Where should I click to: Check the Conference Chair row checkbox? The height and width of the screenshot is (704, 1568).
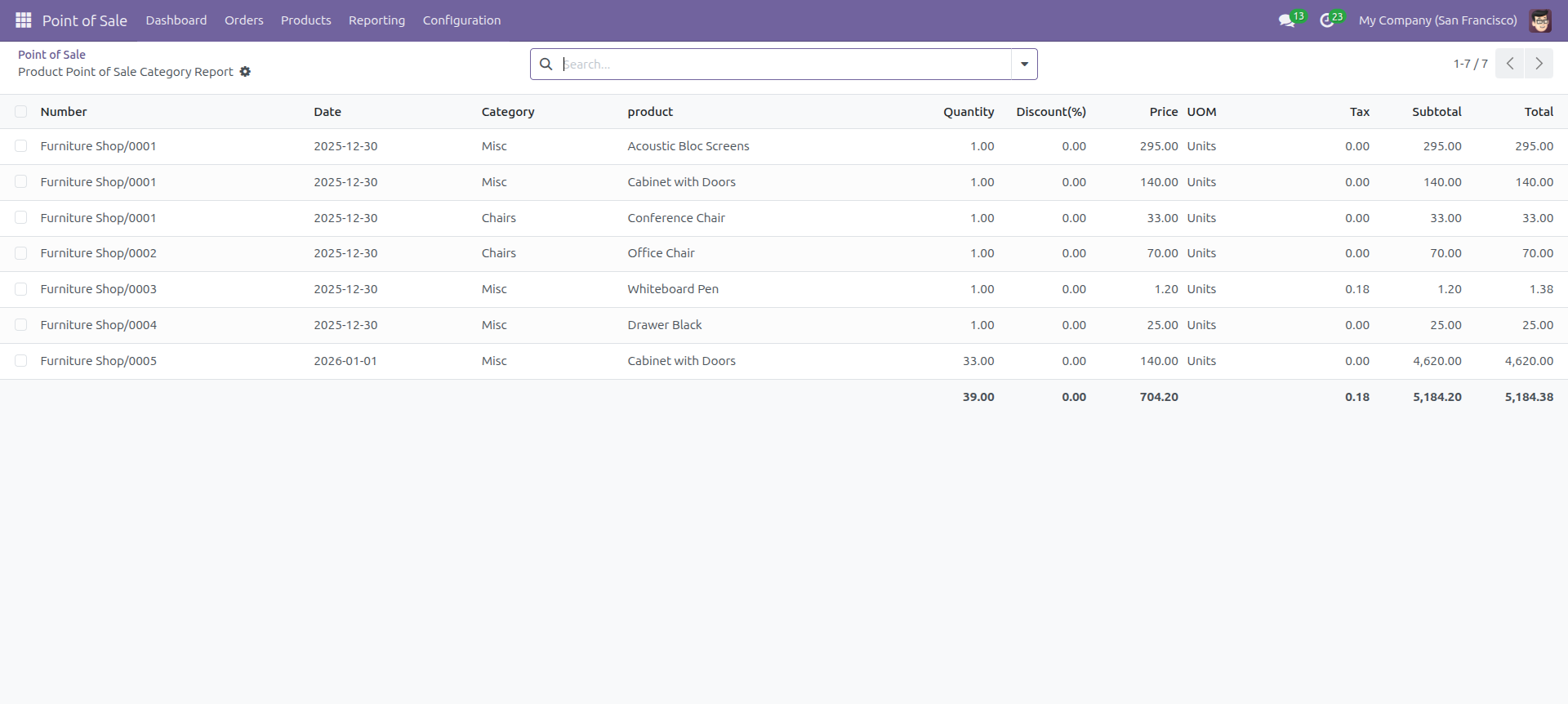click(21, 218)
